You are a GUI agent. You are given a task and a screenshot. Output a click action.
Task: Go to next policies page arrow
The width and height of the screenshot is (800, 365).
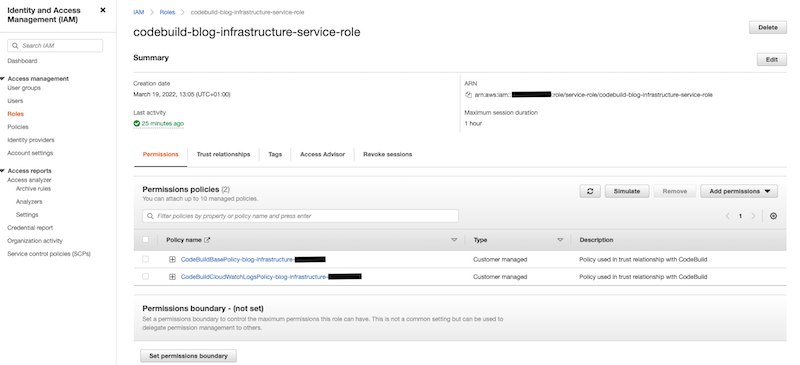point(753,216)
